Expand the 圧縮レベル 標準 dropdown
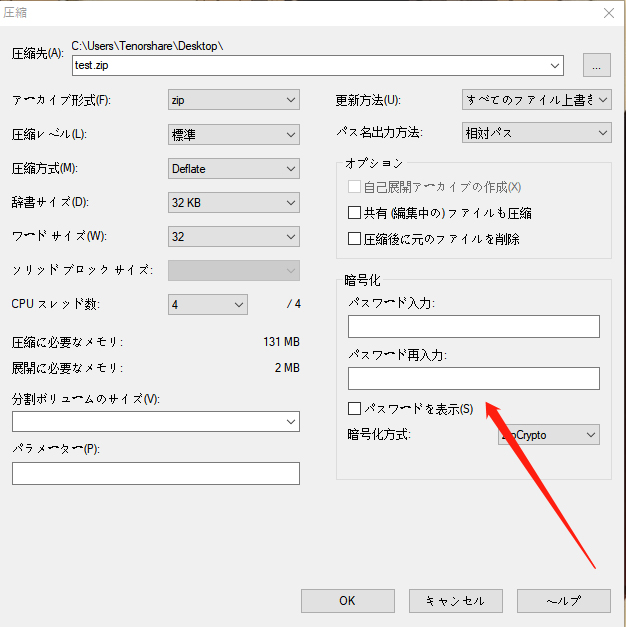The width and height of the screenshot is (626, 627). 234,134
